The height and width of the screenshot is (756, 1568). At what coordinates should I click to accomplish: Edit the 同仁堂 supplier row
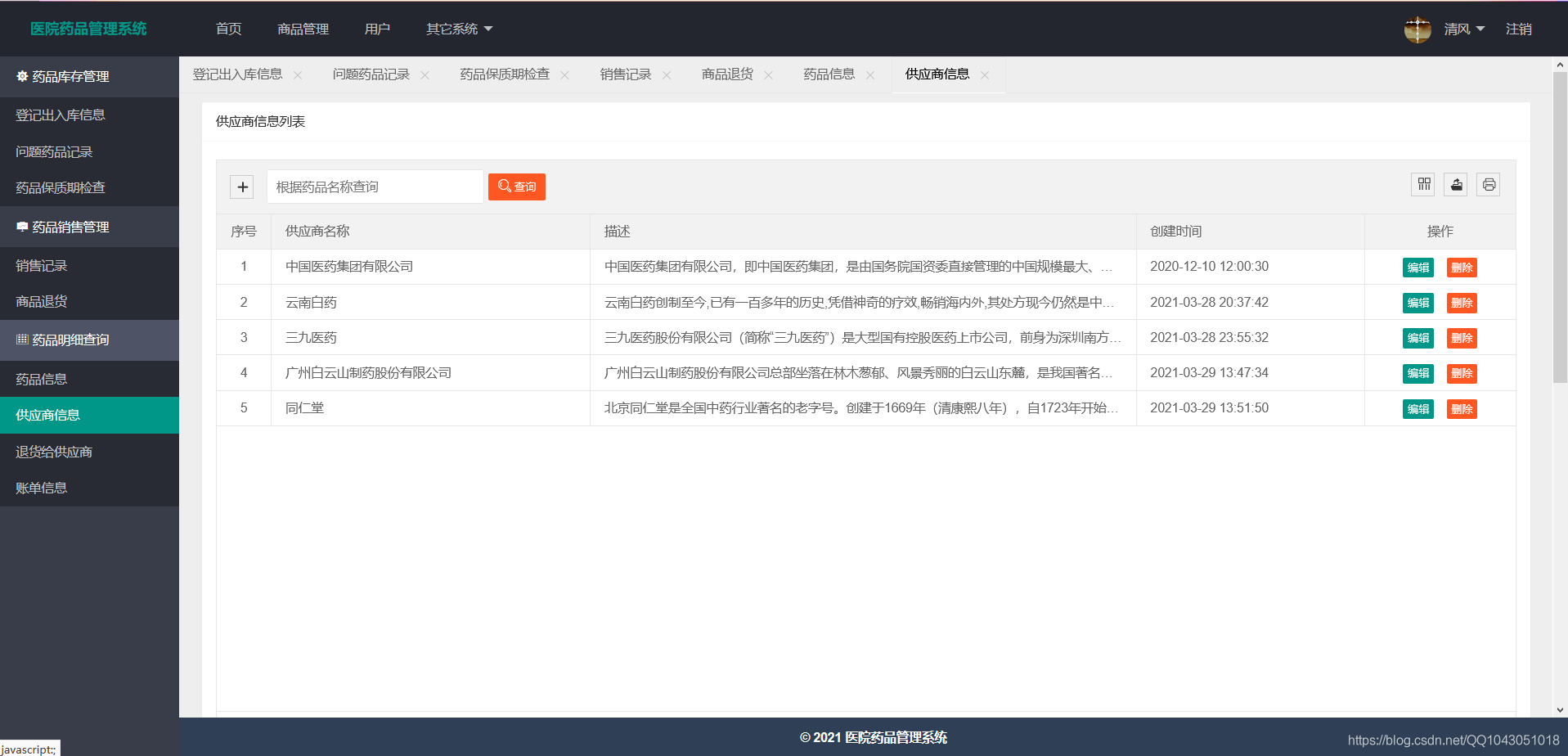click(x=1417, y=409)
